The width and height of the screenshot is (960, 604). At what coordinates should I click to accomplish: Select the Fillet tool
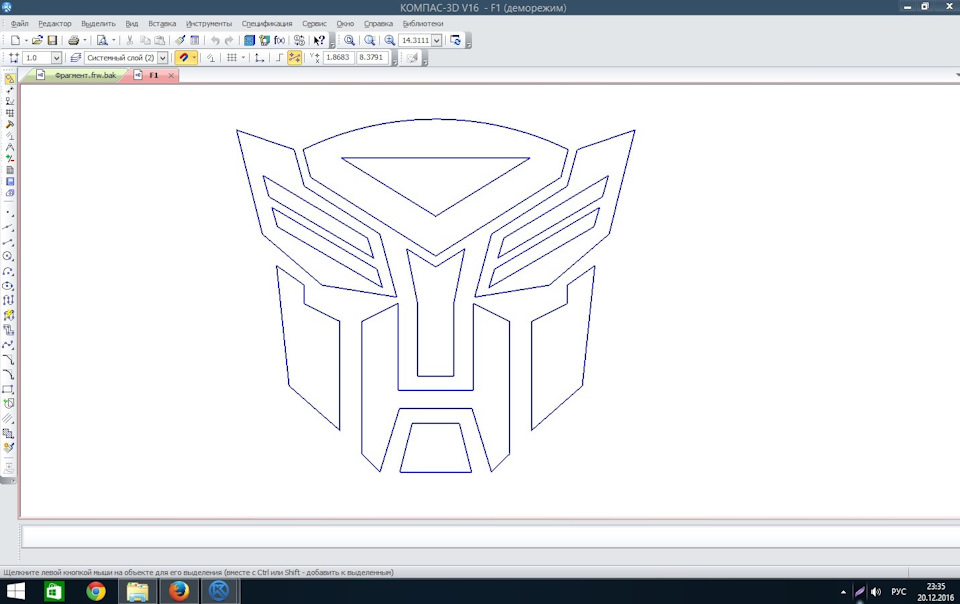click(8, 374)
